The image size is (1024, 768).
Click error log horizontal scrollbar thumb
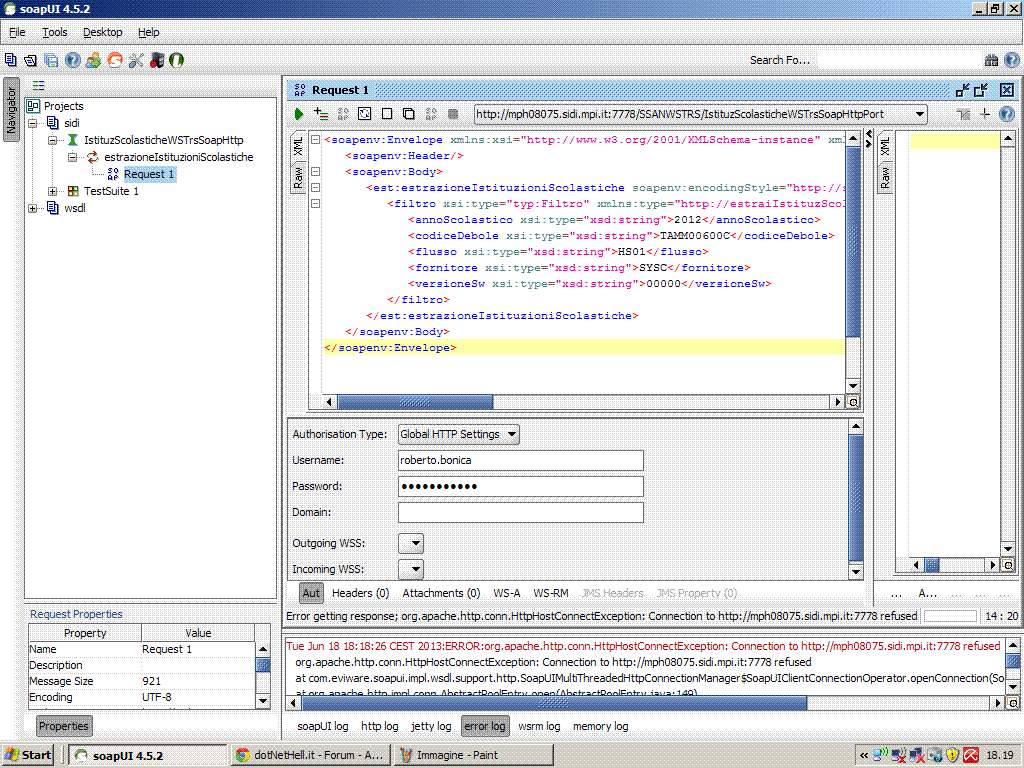[554, 703]
